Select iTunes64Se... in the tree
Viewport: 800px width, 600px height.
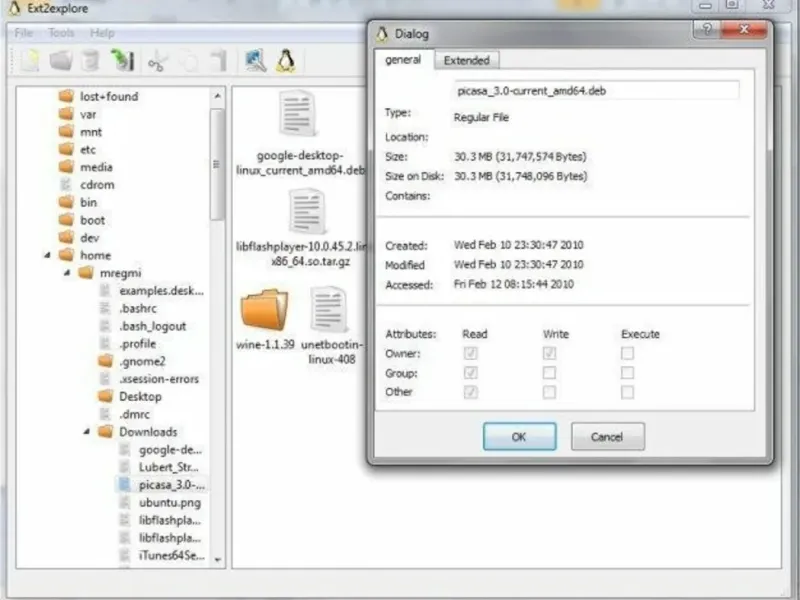(171, 556)
